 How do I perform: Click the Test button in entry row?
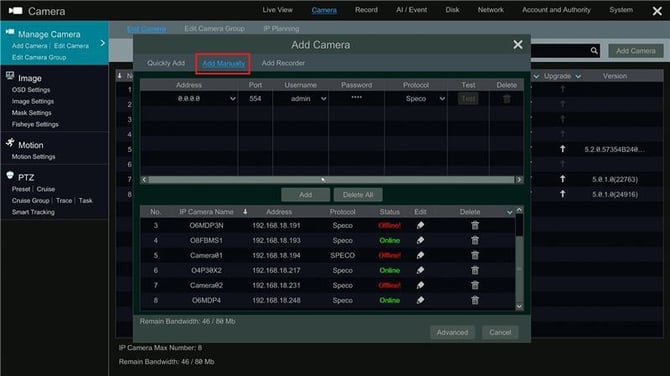pyautogui.click(x=468, y=99)
